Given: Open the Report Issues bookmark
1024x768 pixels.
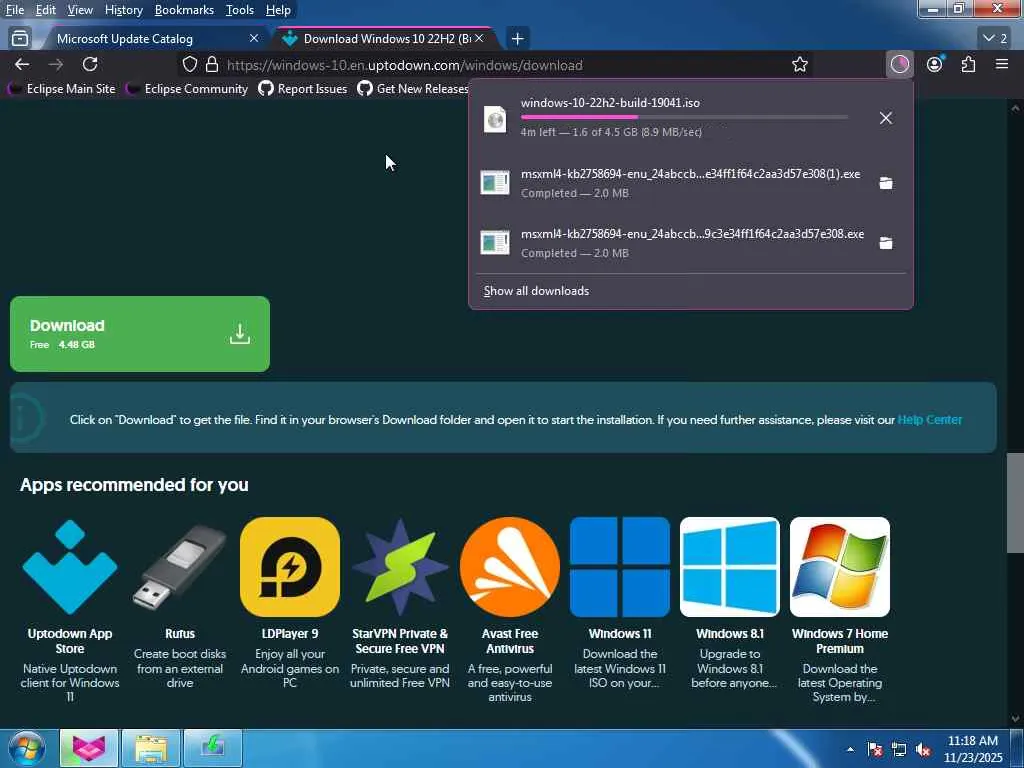Looking at the screenshot, I should (x=303, y=88).
